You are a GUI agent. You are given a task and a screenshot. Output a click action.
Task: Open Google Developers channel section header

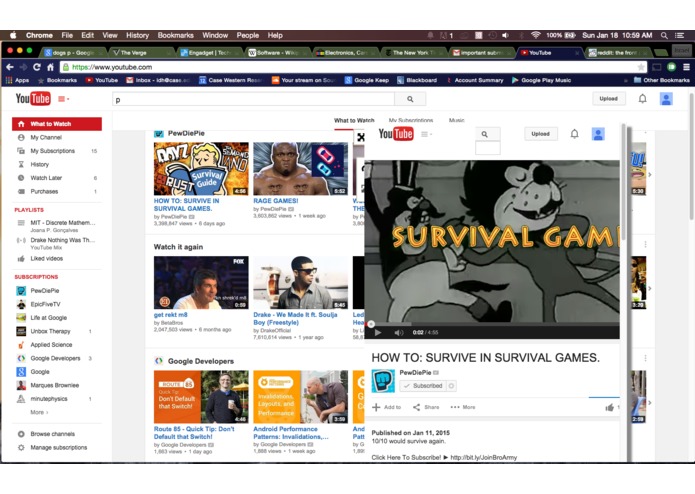pos(200,361)
